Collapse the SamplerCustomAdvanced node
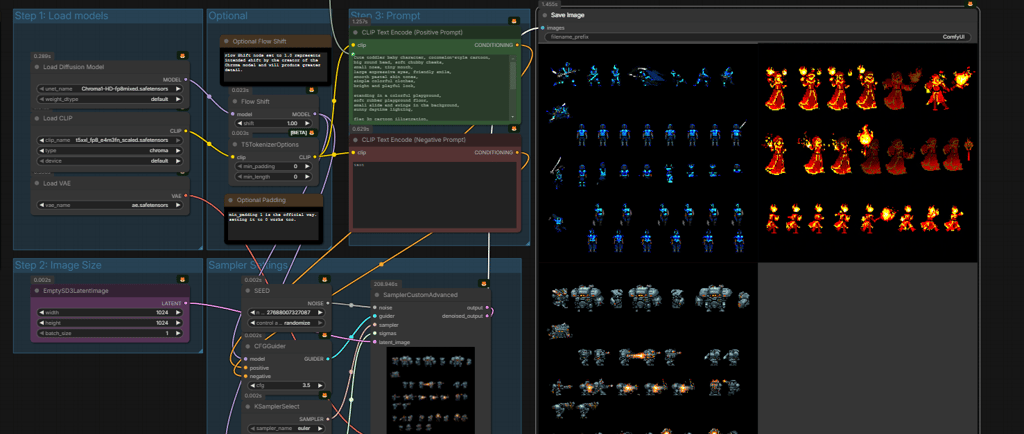The height and width of the screenshot is (434, 1024). coord(377,295)
